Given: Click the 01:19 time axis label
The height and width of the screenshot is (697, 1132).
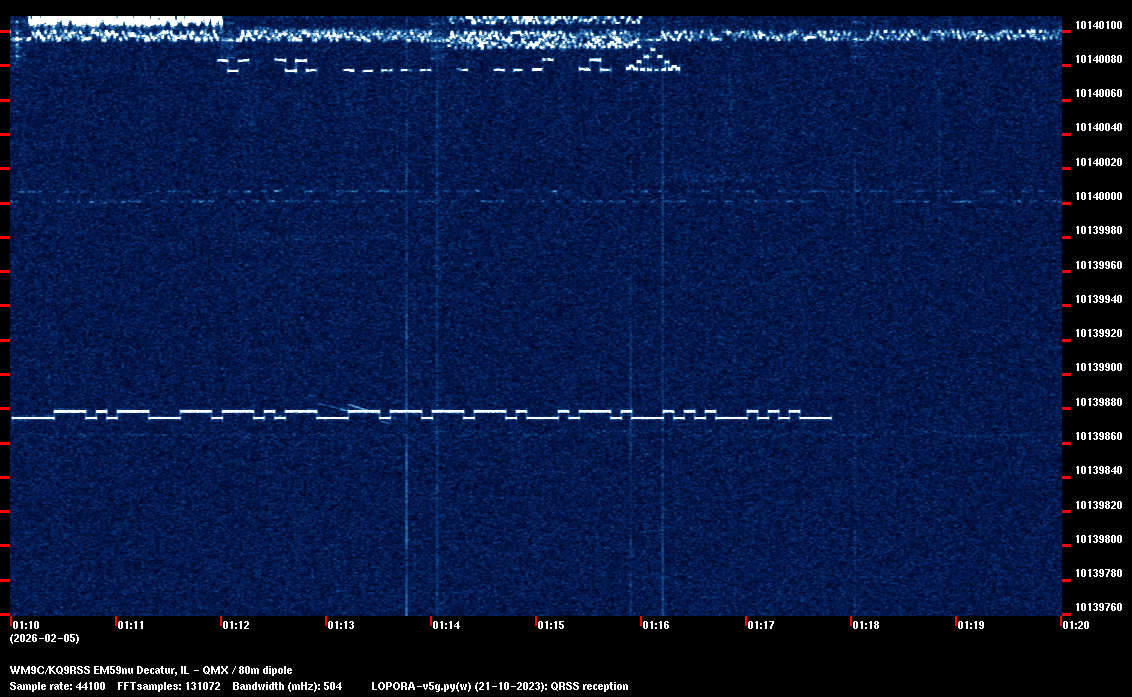Looking at the screenshot, I should pos(970,625).
